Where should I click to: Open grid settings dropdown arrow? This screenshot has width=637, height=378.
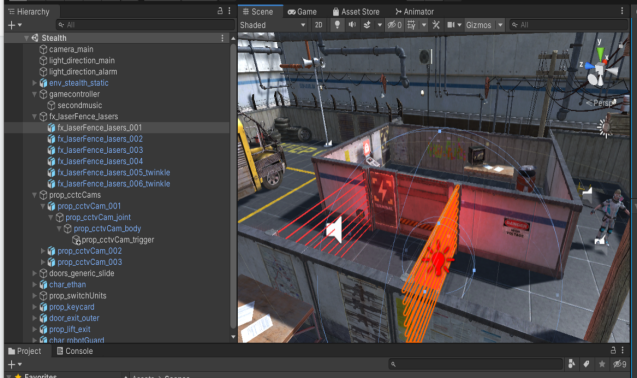point(424,25)
